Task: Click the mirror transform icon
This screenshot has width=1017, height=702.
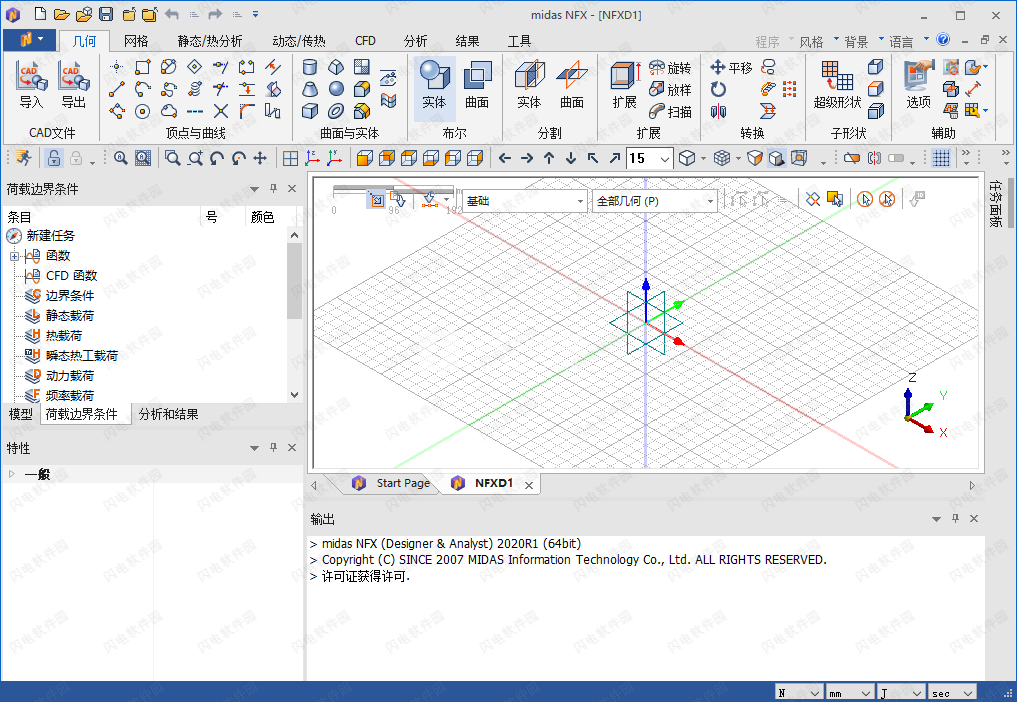Action: [x=718, y=112]
